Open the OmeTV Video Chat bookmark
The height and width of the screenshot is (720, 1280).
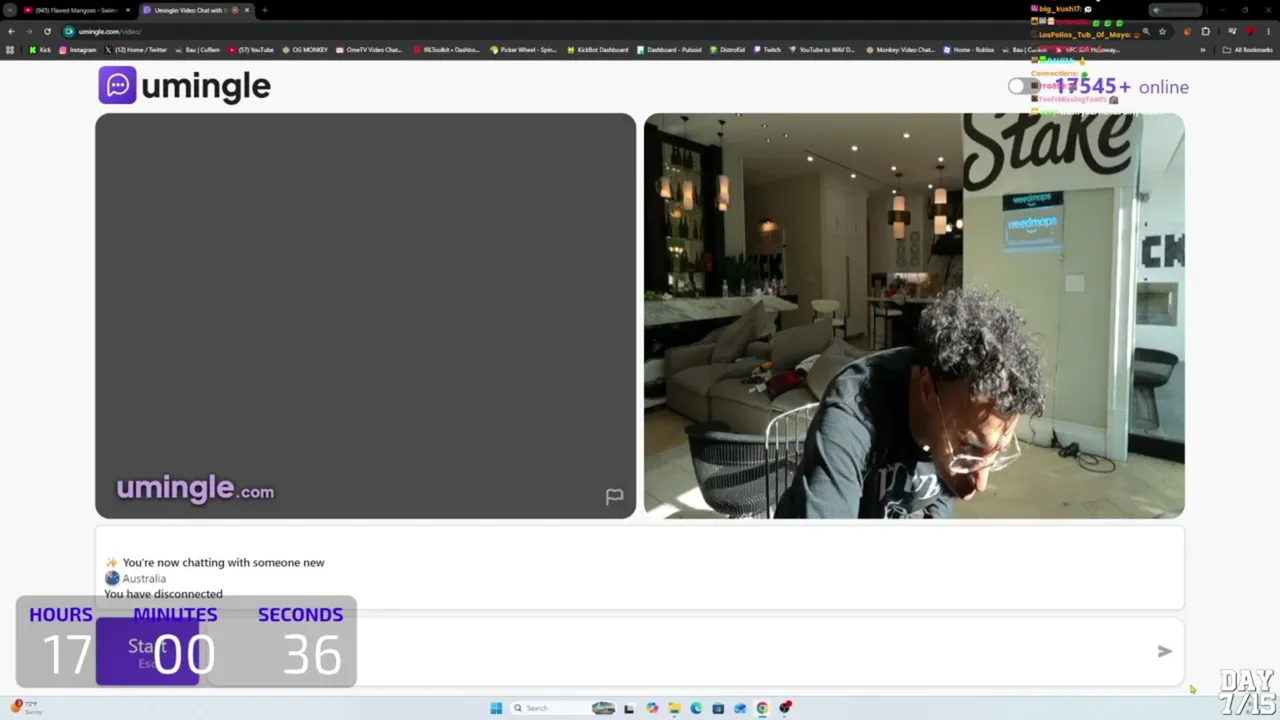(x=369, y=50)
